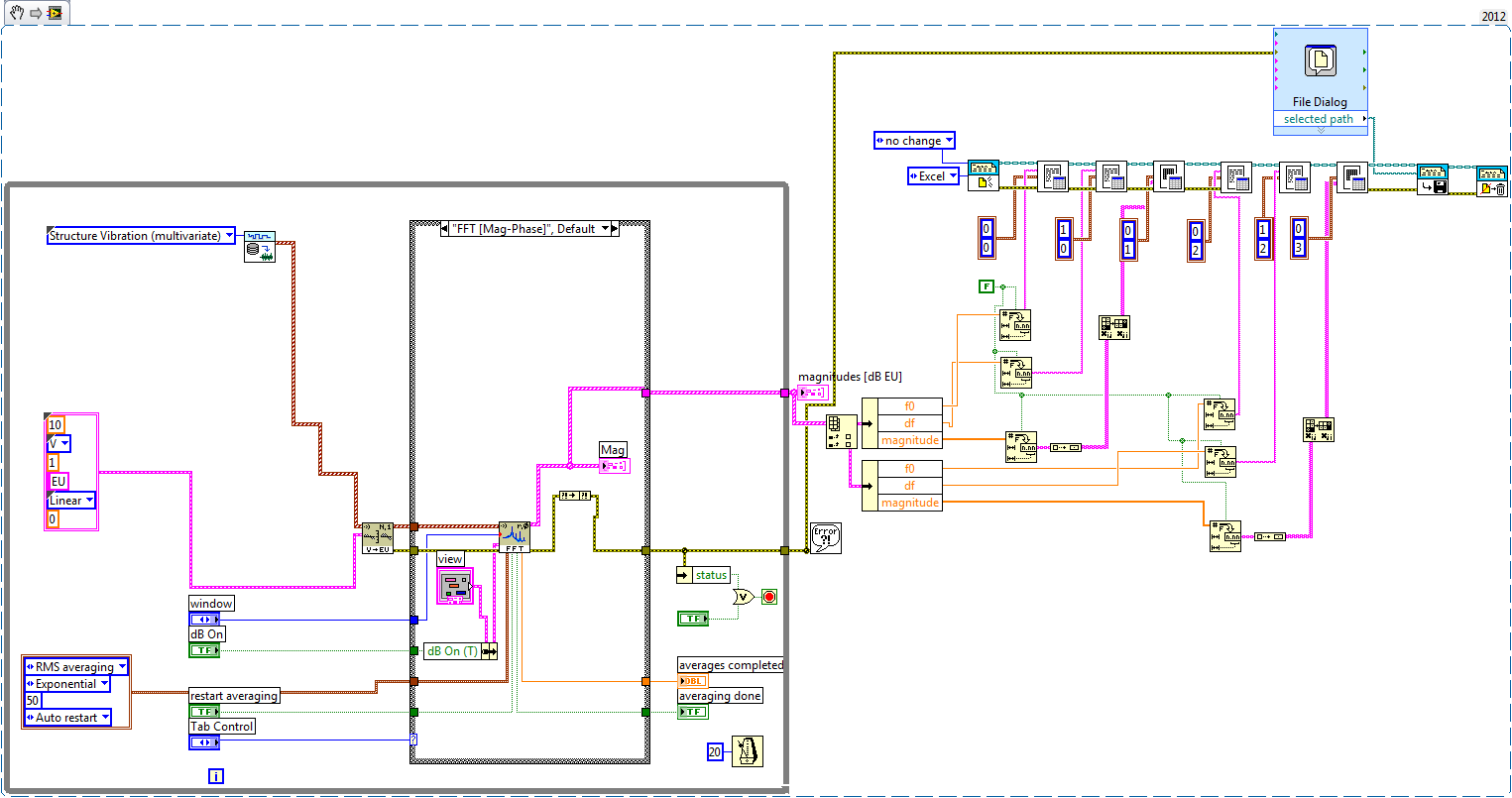Open the Excel report type dropdown
Image resolution: width=1512 pixels, height=798 pixels.
(x=953, y=176)
